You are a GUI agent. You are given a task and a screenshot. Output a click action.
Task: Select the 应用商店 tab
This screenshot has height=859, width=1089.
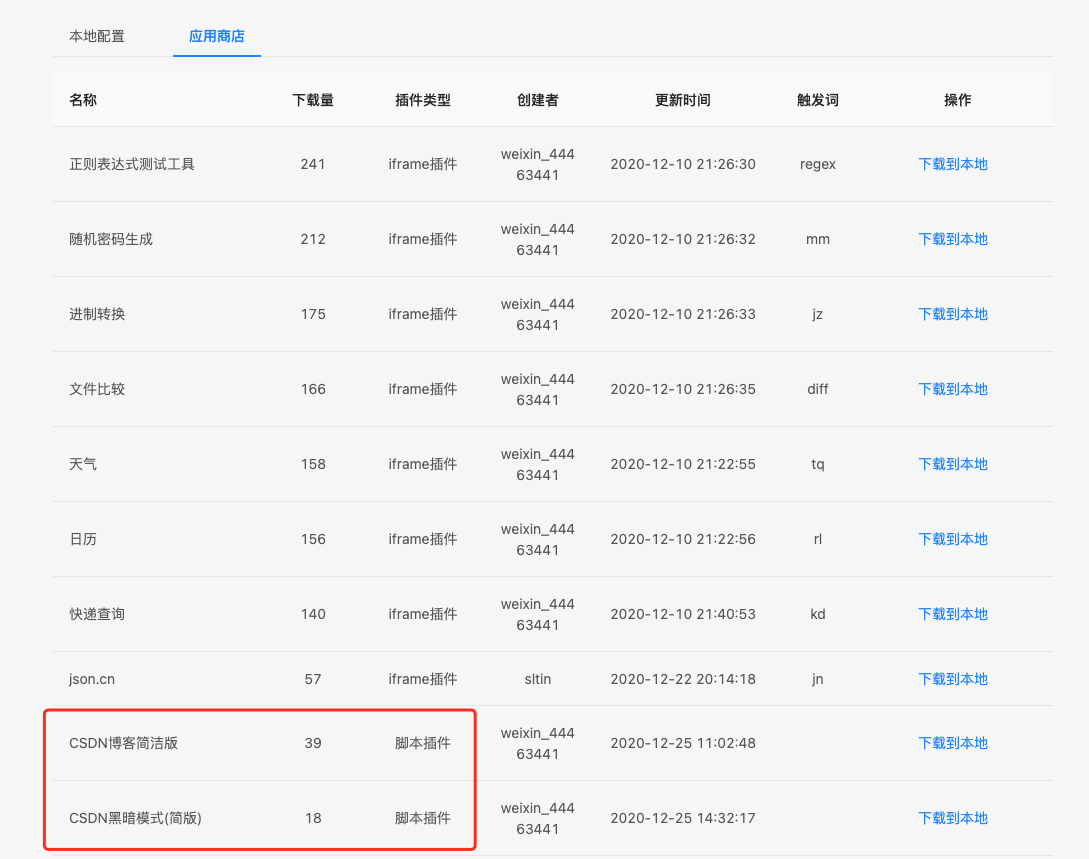(x=217, y=36)
